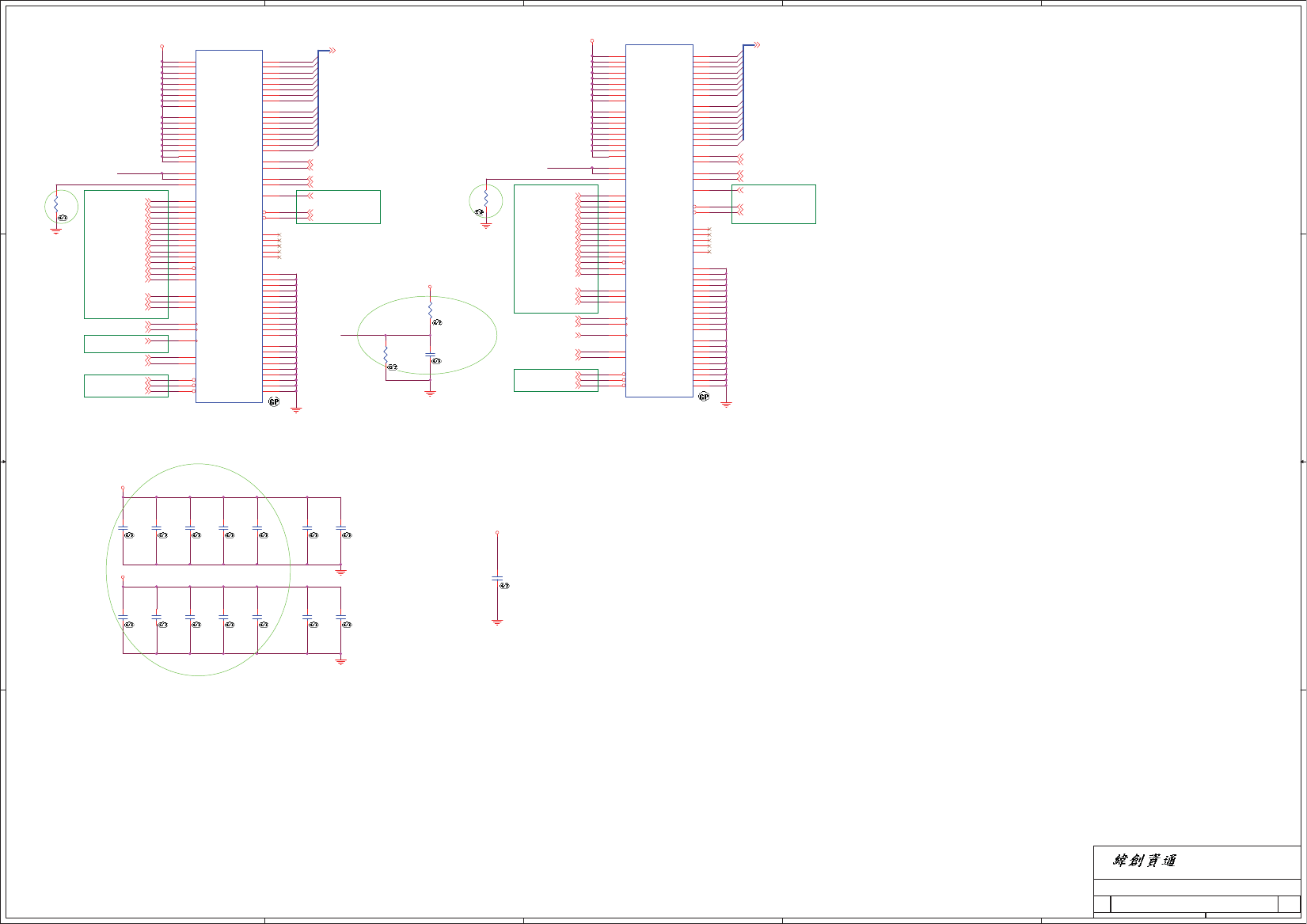Click the ground symbol of the lower capacitor row

pyautogui.click(x=341, y=660)
